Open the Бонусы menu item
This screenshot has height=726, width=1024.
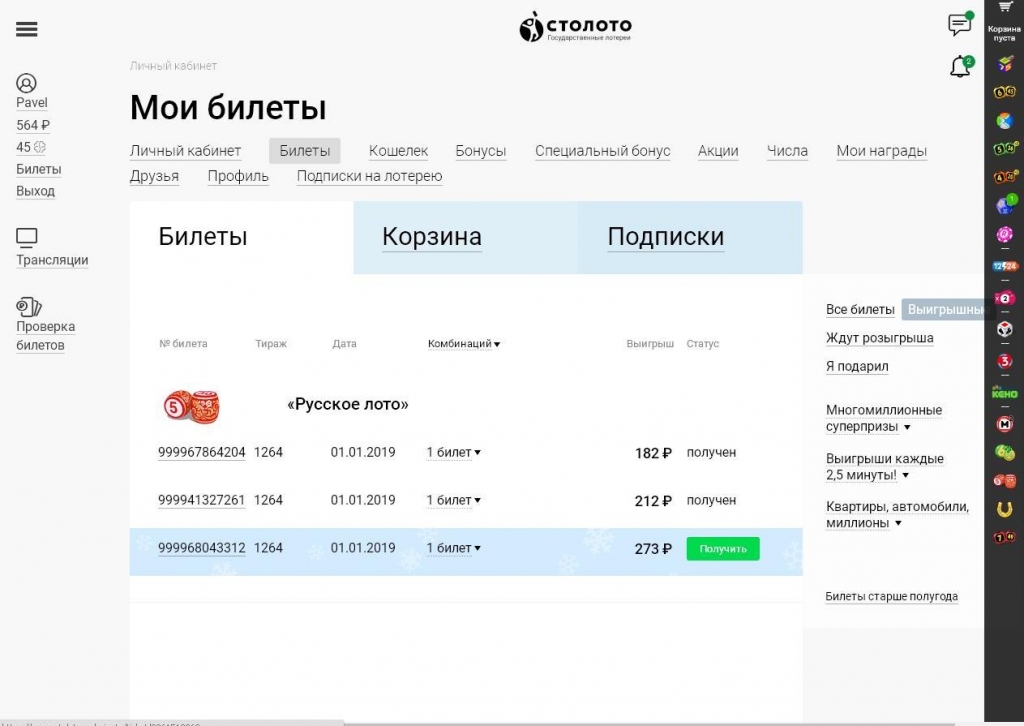tap(481, 151)
